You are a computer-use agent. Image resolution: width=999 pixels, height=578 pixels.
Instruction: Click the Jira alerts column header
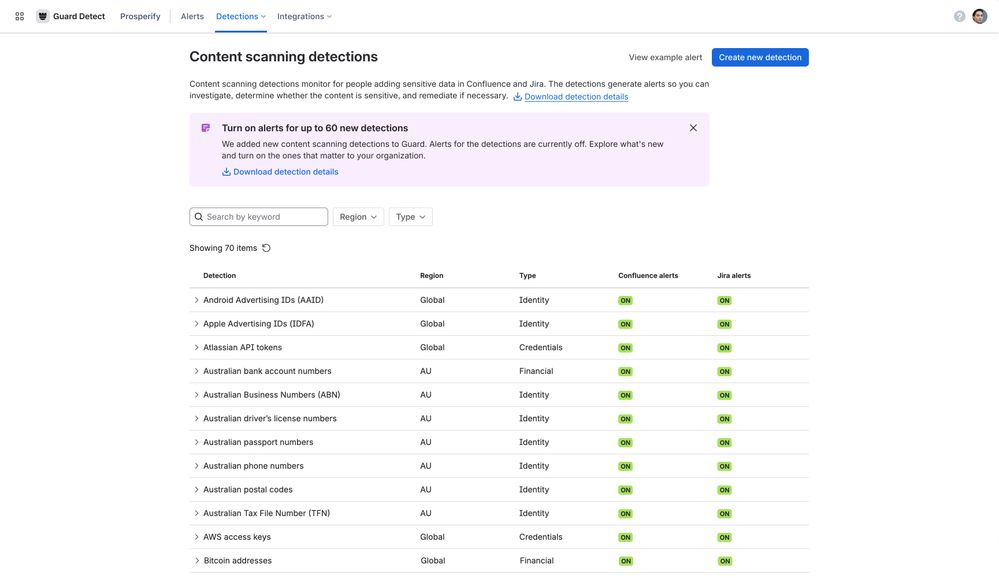coord(734,276)
